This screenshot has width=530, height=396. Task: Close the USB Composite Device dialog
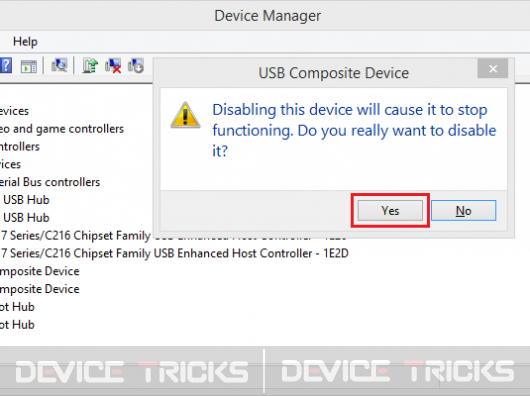point(493,69)
